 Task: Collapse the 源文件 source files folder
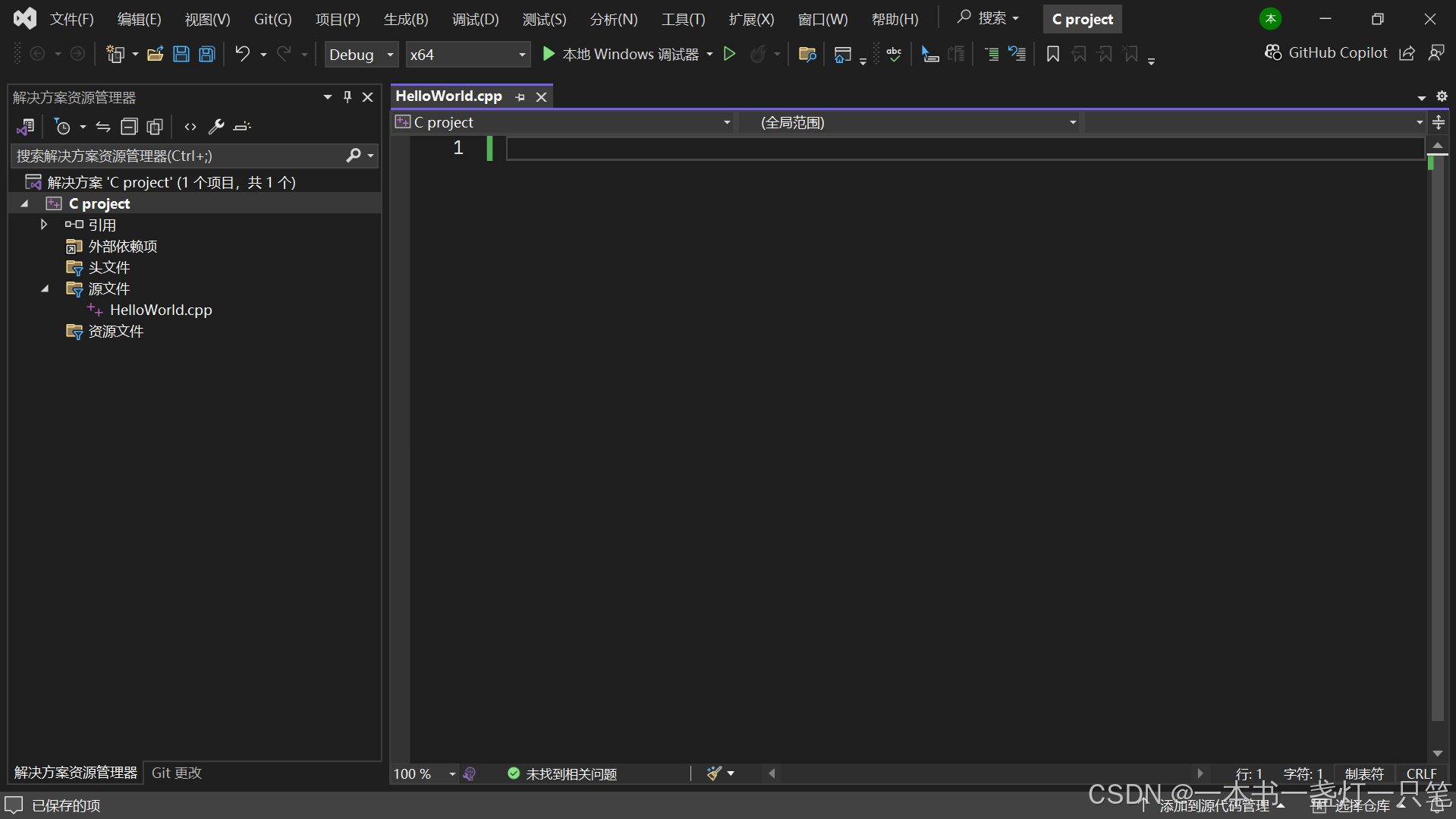45,288
